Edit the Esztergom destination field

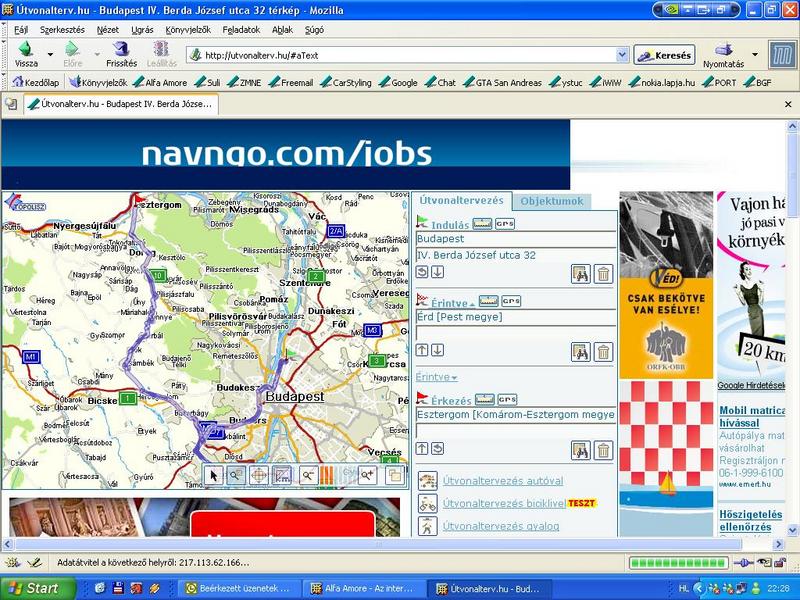[516, 415]
